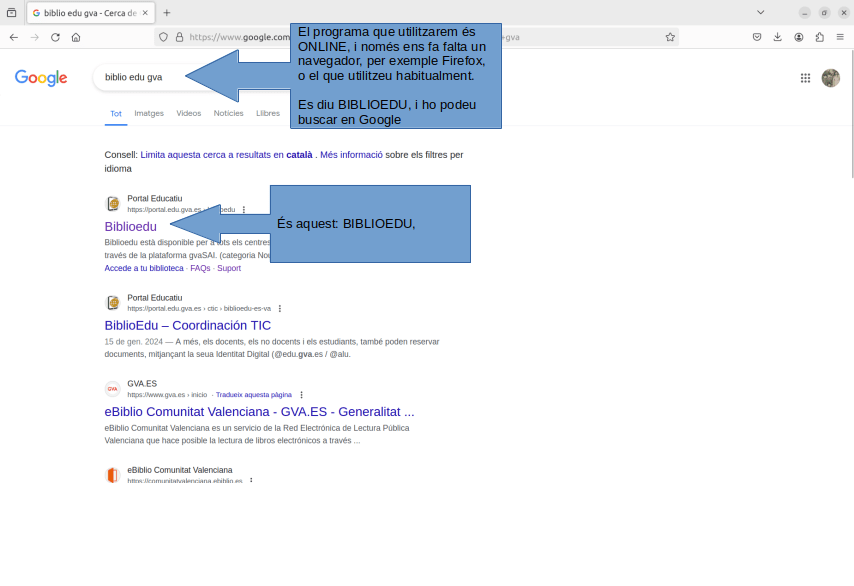Open the 'Més informació' link

tap(351, 155)
